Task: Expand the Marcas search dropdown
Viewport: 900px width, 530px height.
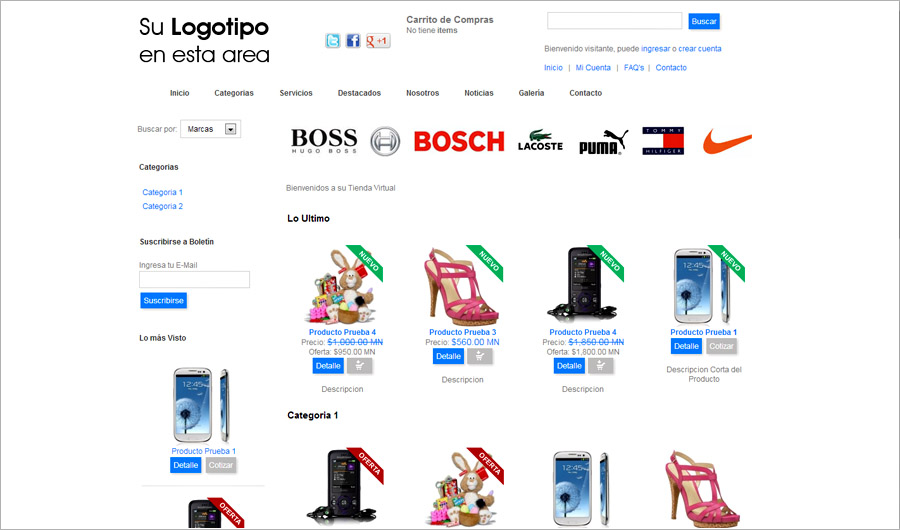Action: pyautogui.click(x=211, y=129)
